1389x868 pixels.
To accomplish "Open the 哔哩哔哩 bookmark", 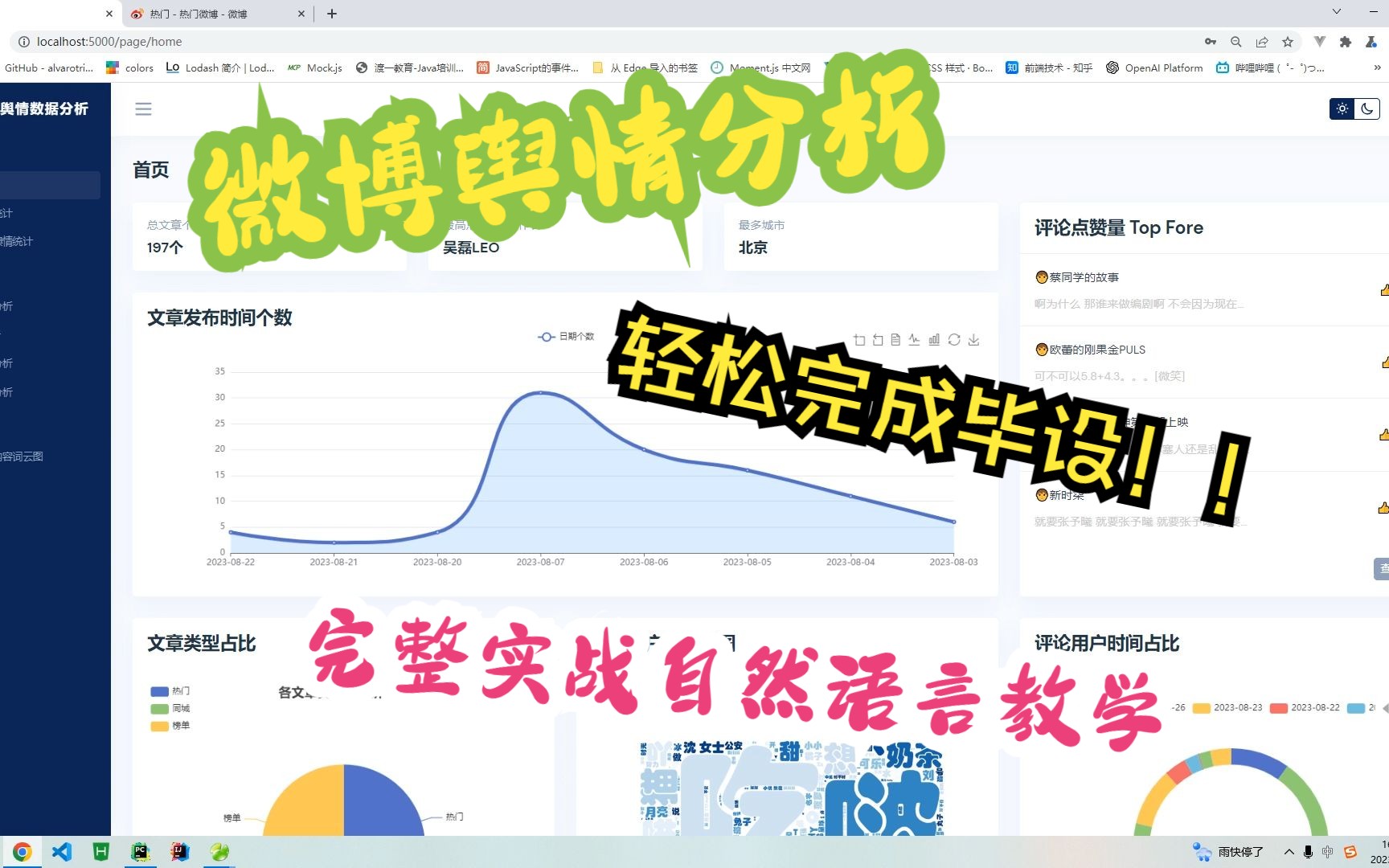I will 1270,68.
